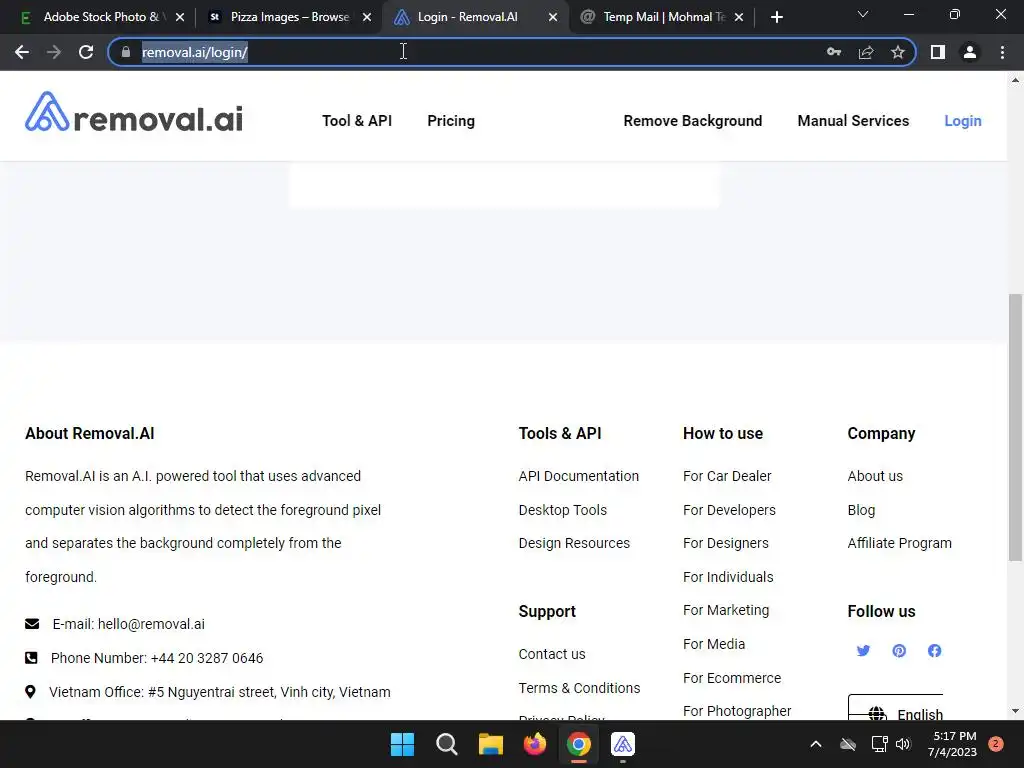
Task: Open For Media link
Action: pyautogui.click(x=714, y=644)
